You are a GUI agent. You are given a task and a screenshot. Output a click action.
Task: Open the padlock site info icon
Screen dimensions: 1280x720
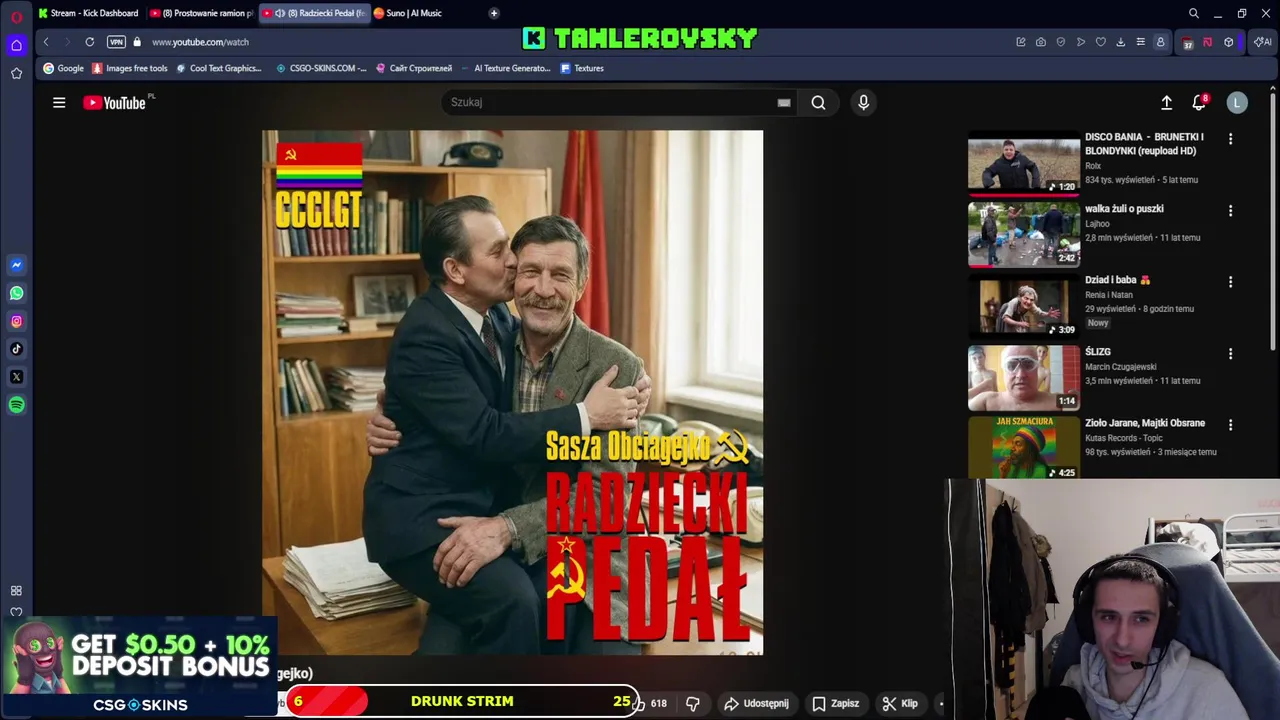click(x=137, y=42)
